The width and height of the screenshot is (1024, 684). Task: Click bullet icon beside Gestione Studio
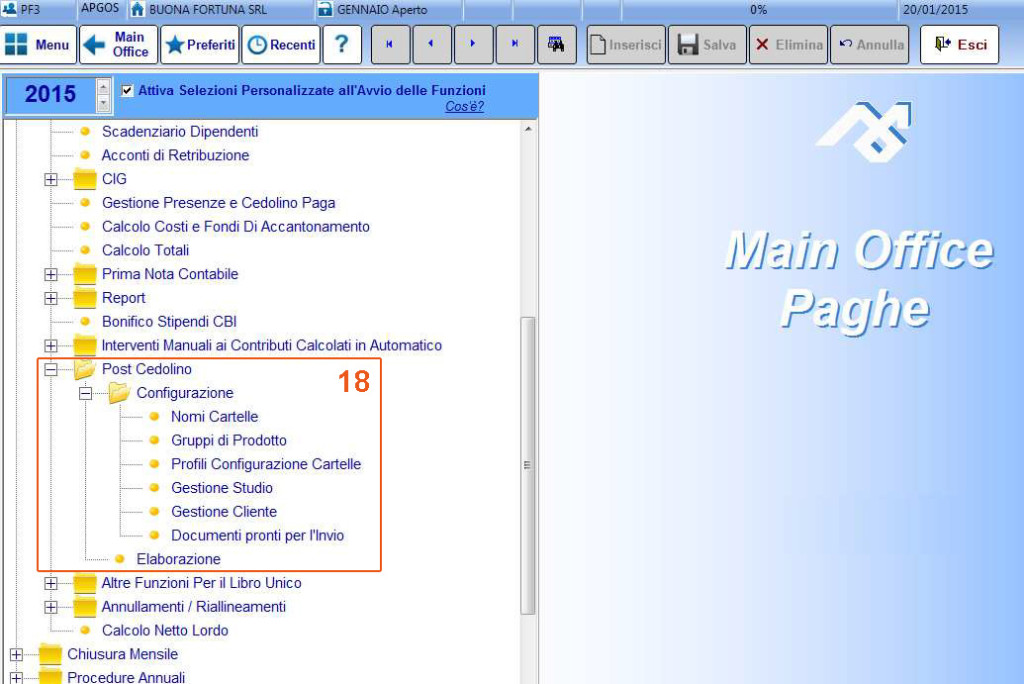pyautogui.click(x=154, y=487)
